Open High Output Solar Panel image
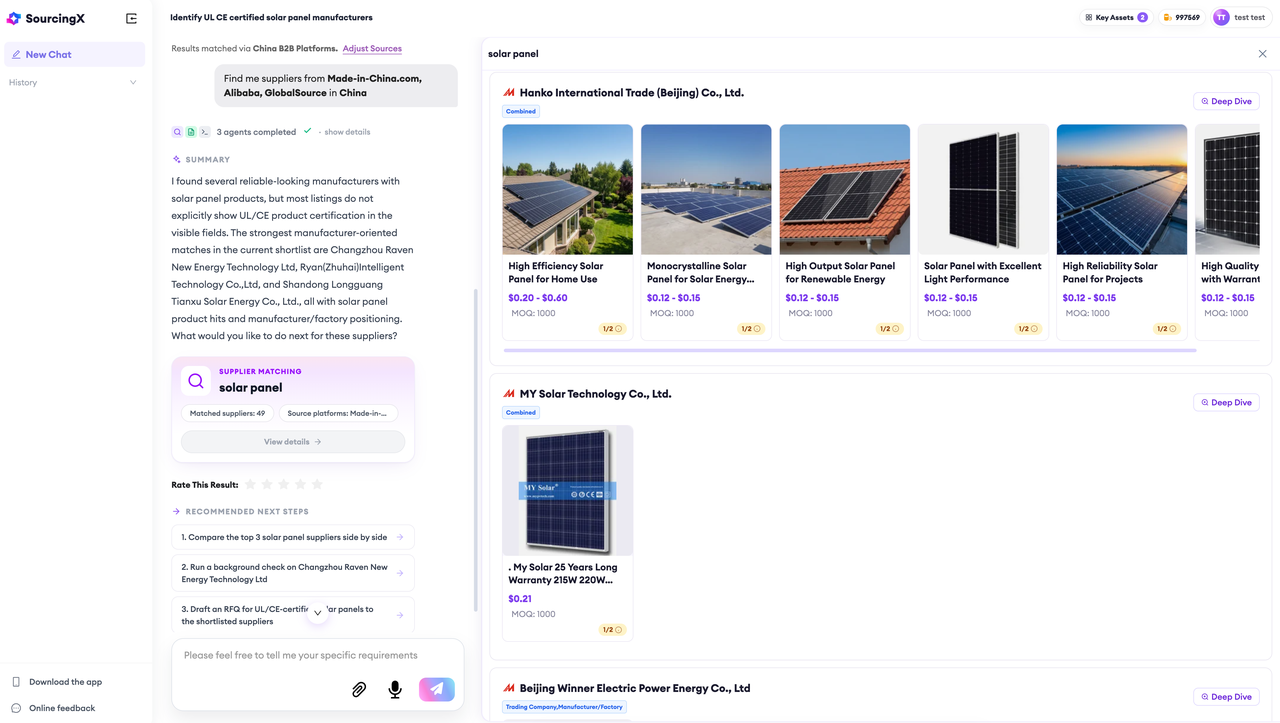The height and width of the screenshot is (723, 1280). tap(845, 189)
